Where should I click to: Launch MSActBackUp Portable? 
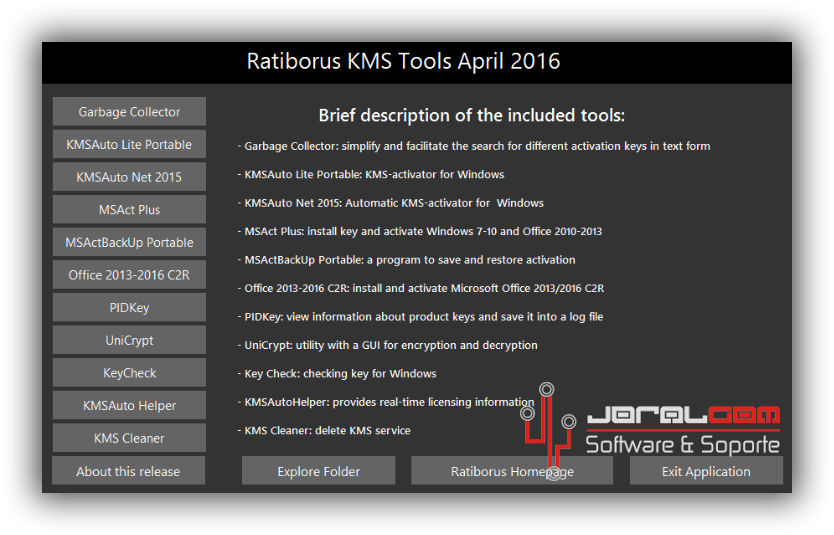point(129,243)
